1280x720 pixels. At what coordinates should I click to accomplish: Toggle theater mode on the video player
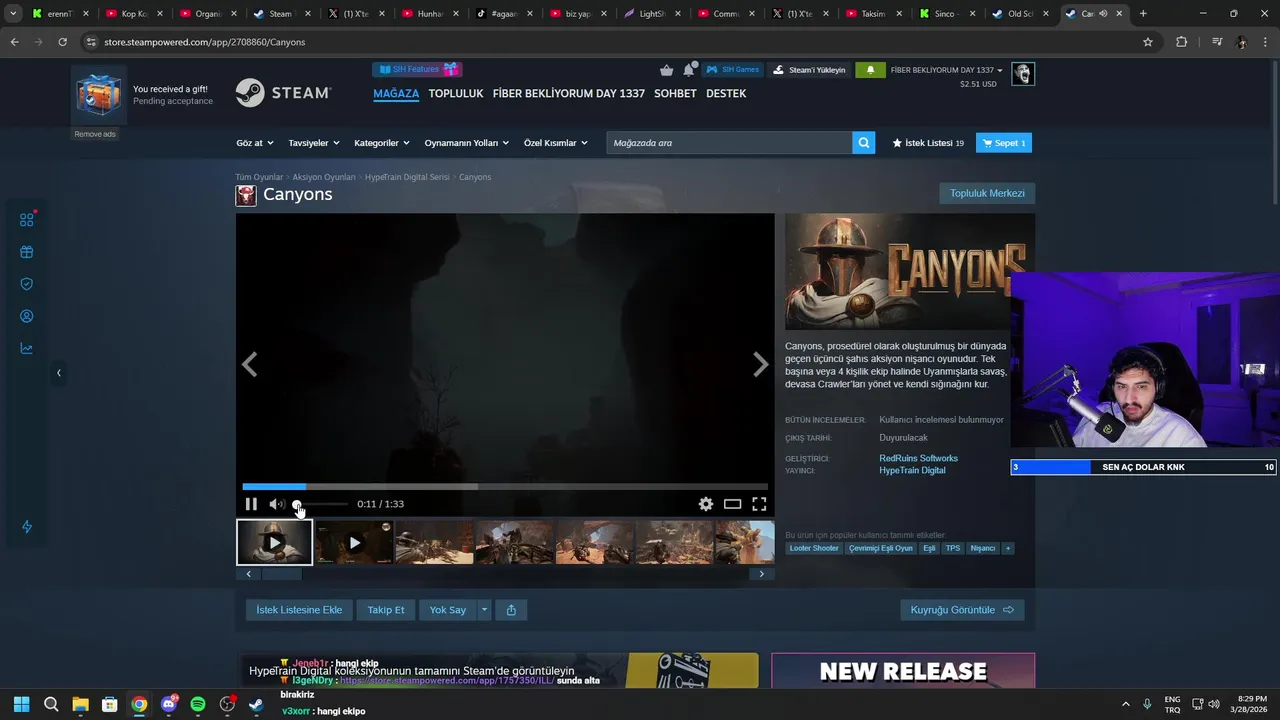point(733,504)
